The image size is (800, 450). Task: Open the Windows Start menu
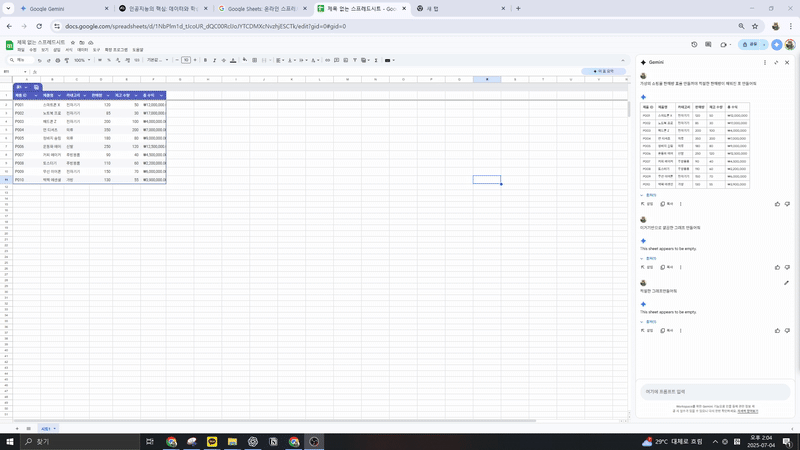pos(10,442)
